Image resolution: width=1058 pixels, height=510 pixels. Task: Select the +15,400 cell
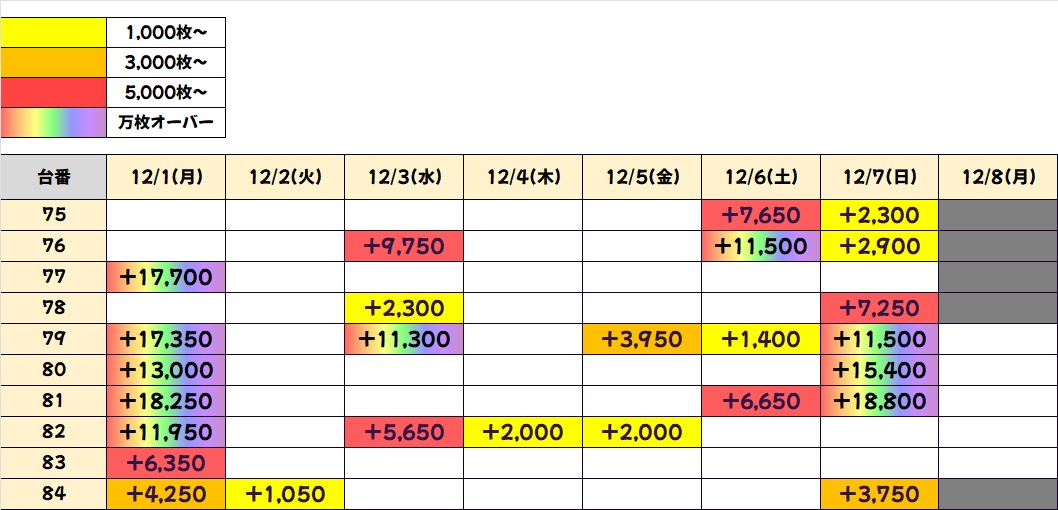(879, 370)
